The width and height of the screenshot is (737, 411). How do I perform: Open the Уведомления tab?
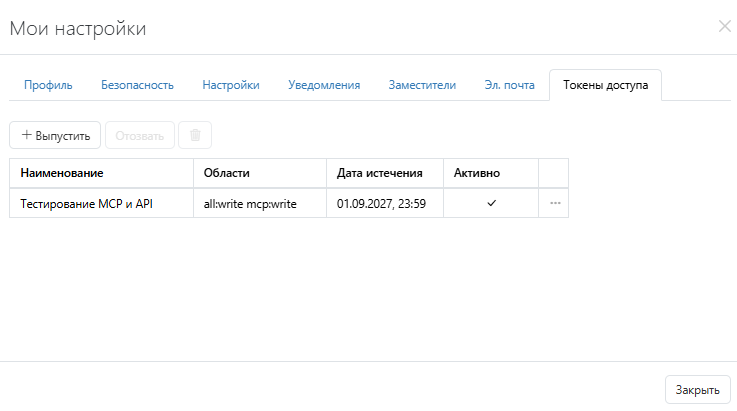[x=324, y=85]
